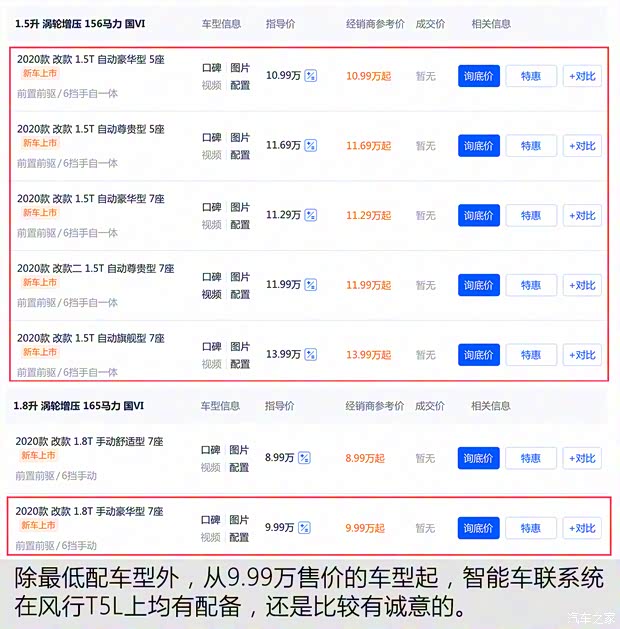This screenshot has width=620, height=629.
Task: Add 1.5T 自动尊贵型 5座 to 对比
Action: [582, 146]
